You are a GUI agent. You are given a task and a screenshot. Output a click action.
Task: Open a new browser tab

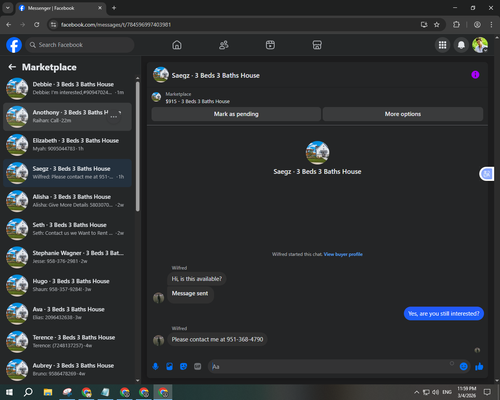pyautogui.click(x=114, y=8)
